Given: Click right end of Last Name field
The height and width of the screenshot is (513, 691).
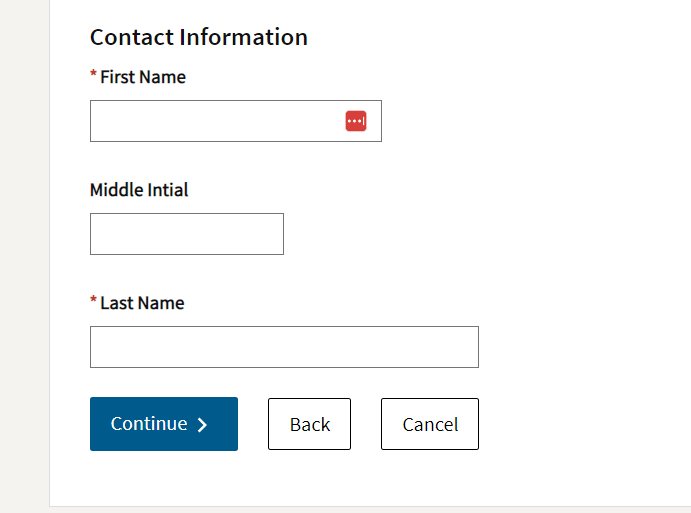Looking at the screenshot, I should point(468,347).
